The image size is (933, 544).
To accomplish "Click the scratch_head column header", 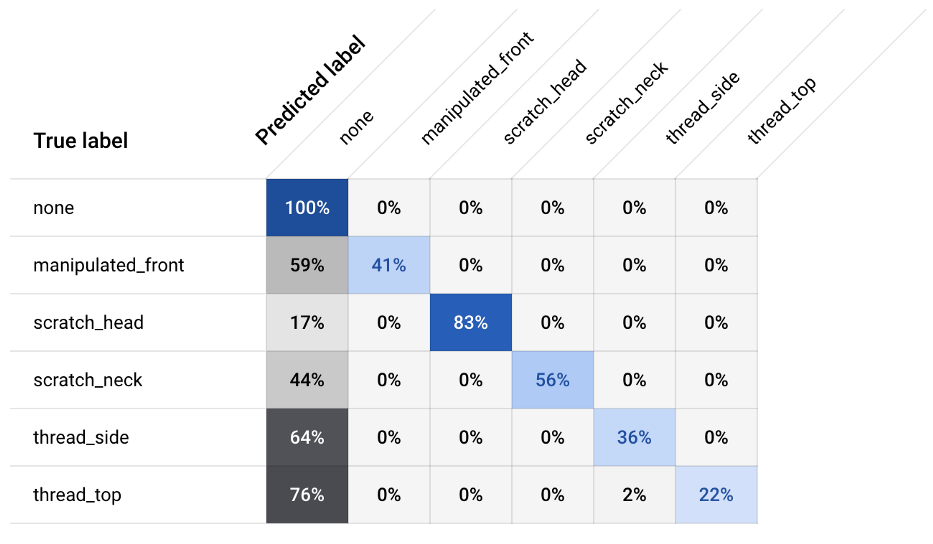I will pos(544,103).
